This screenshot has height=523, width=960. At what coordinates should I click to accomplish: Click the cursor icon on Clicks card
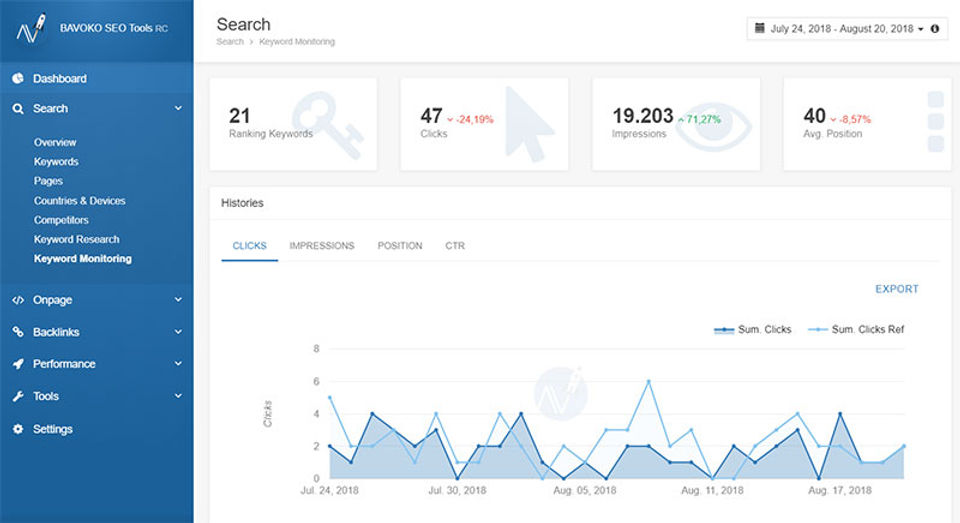[x=528, y=124]
